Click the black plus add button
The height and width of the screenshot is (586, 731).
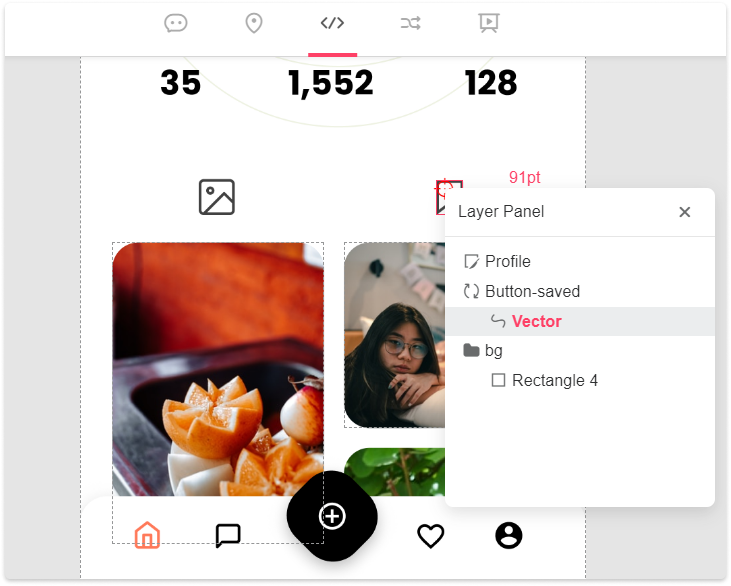point(332,516)
